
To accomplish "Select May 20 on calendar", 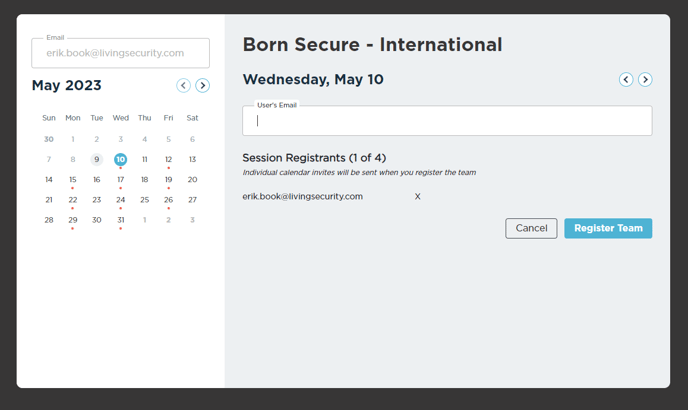I will pyautogui.click(x=192, y=180).
